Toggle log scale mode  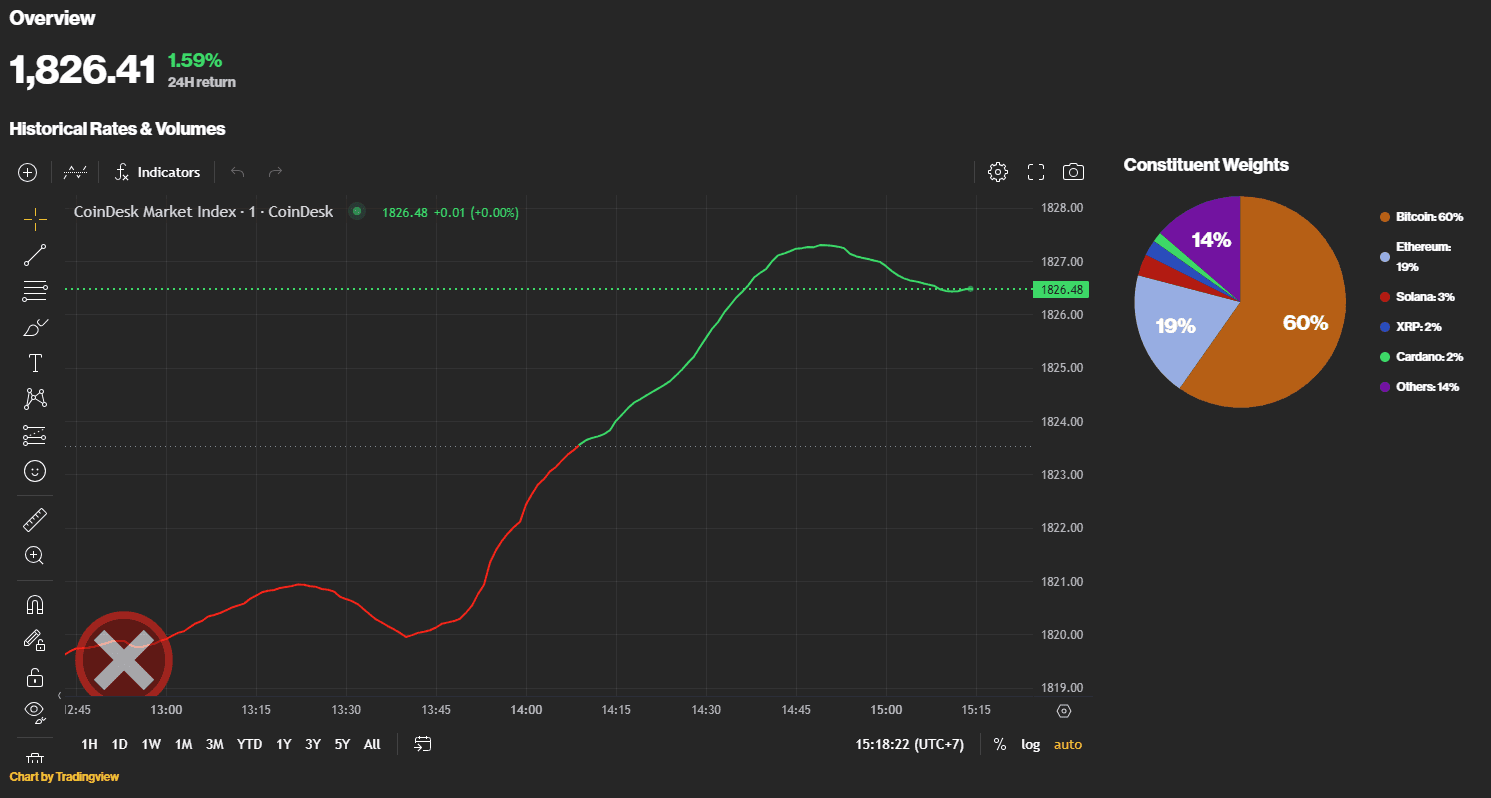point(1030,744)
